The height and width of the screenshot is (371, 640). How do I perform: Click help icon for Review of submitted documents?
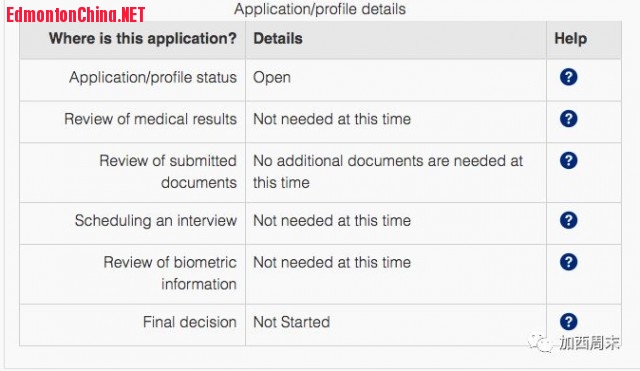pyautogui.click(x=568, y=160)
